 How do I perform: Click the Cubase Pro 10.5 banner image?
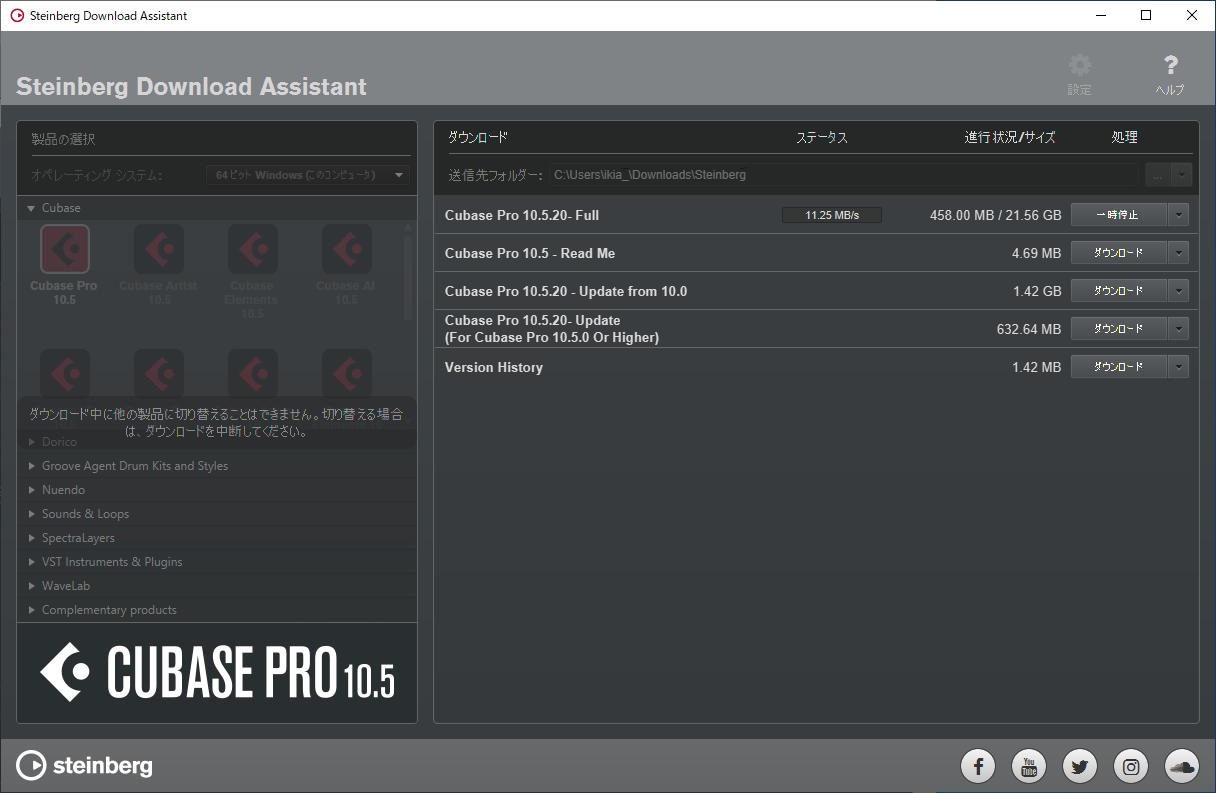[217, 672]
